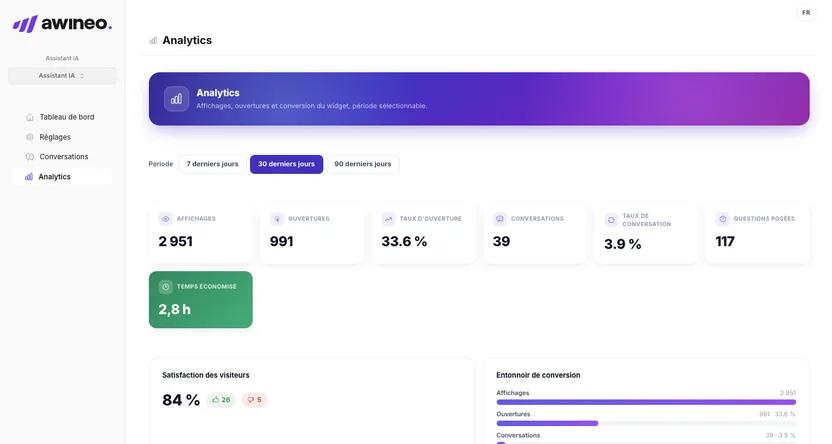
Task: Click the clock icon on Temps économisé card
Action: 166,286
